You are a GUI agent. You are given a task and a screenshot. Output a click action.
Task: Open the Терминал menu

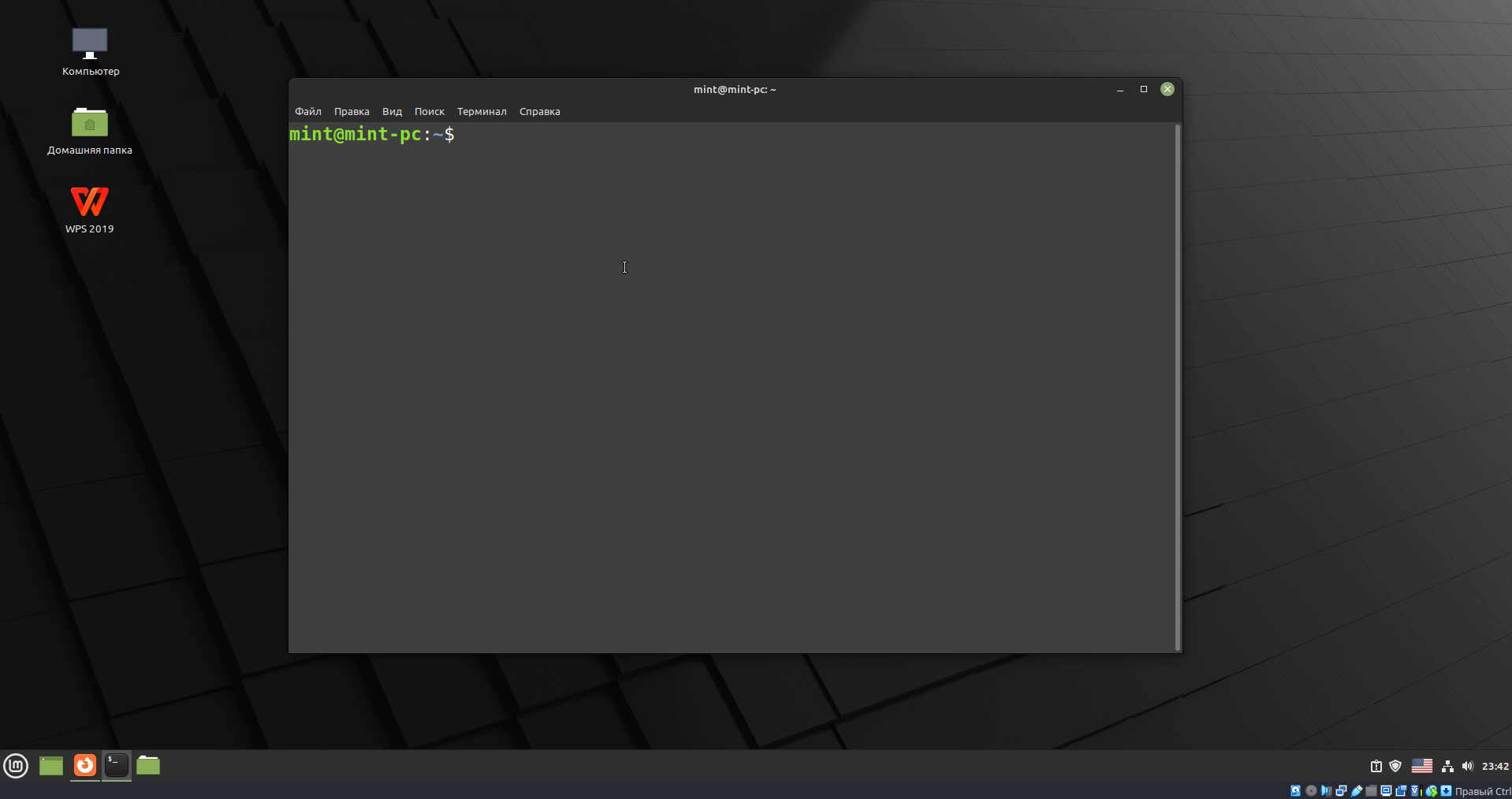pyautogui.click(x=481, y=111)
